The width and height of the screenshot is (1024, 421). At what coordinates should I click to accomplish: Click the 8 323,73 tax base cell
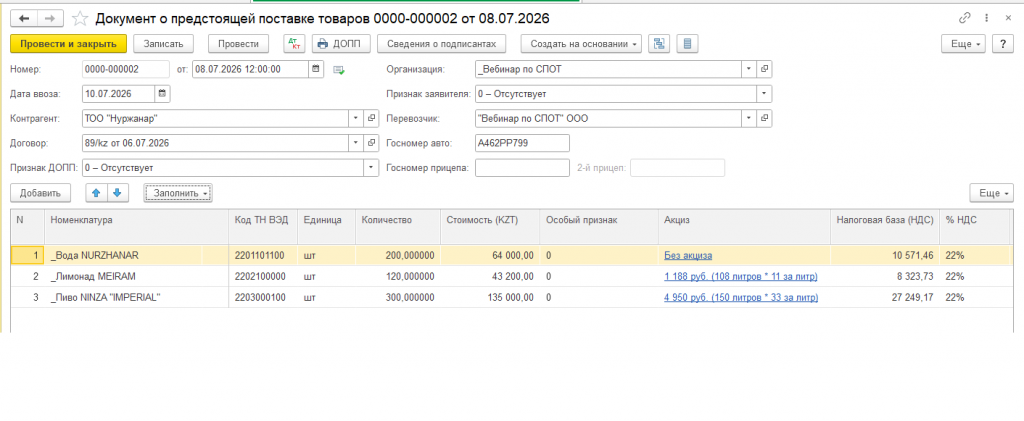(885, 277)
